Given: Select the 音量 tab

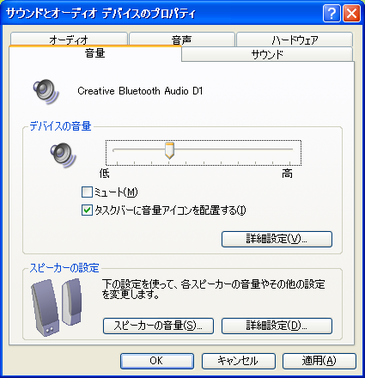Looking at the screenshot, I should 95,53.
